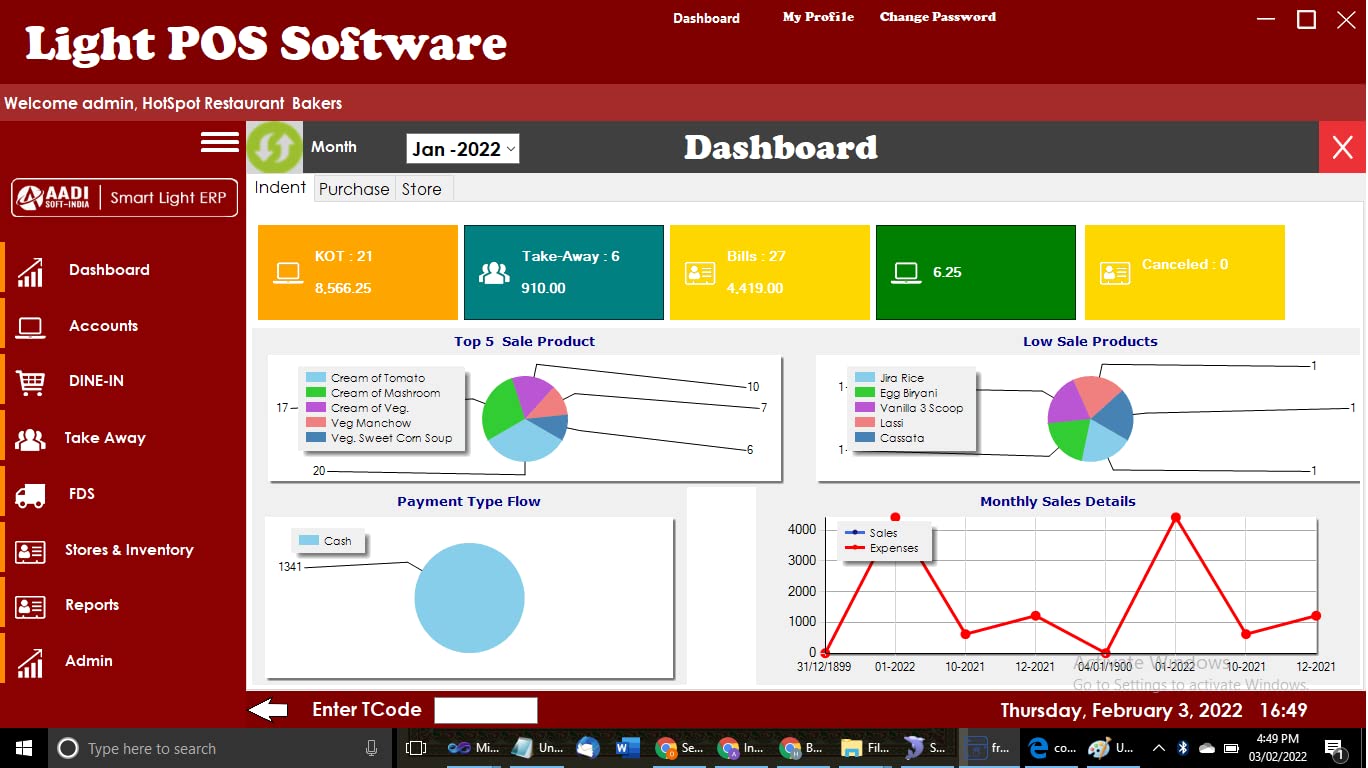
Task: Click the laptop icon on KOT tile
Action: 289,273
